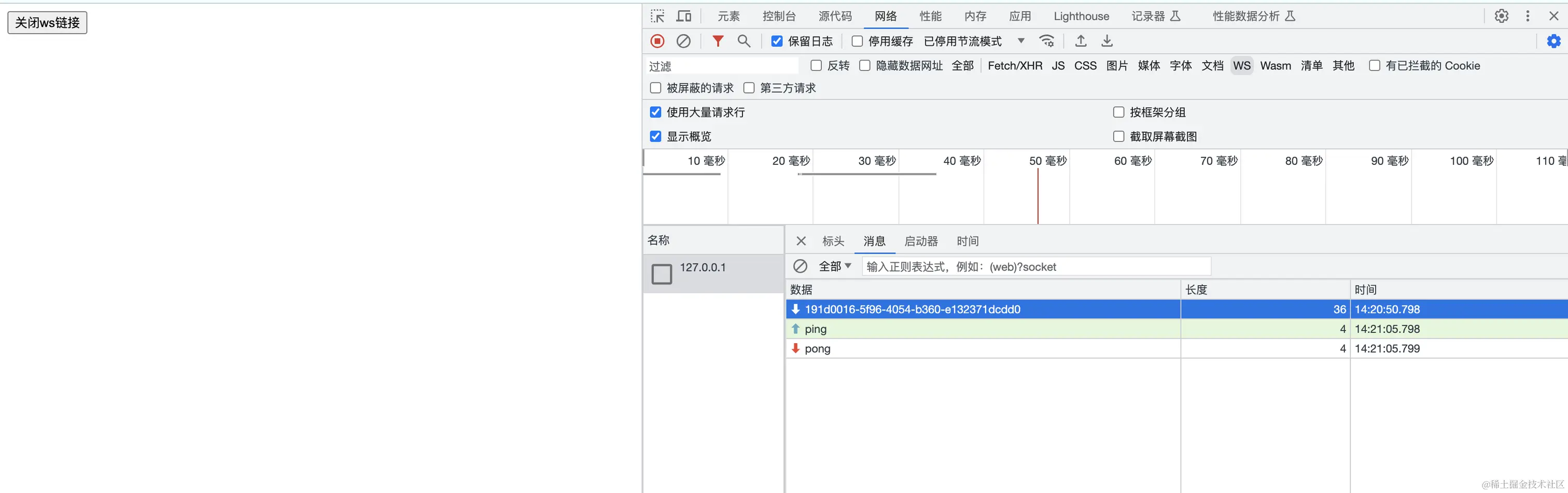Open the 时间 Timing tab

pyautogui.click(x=968, y=241)
